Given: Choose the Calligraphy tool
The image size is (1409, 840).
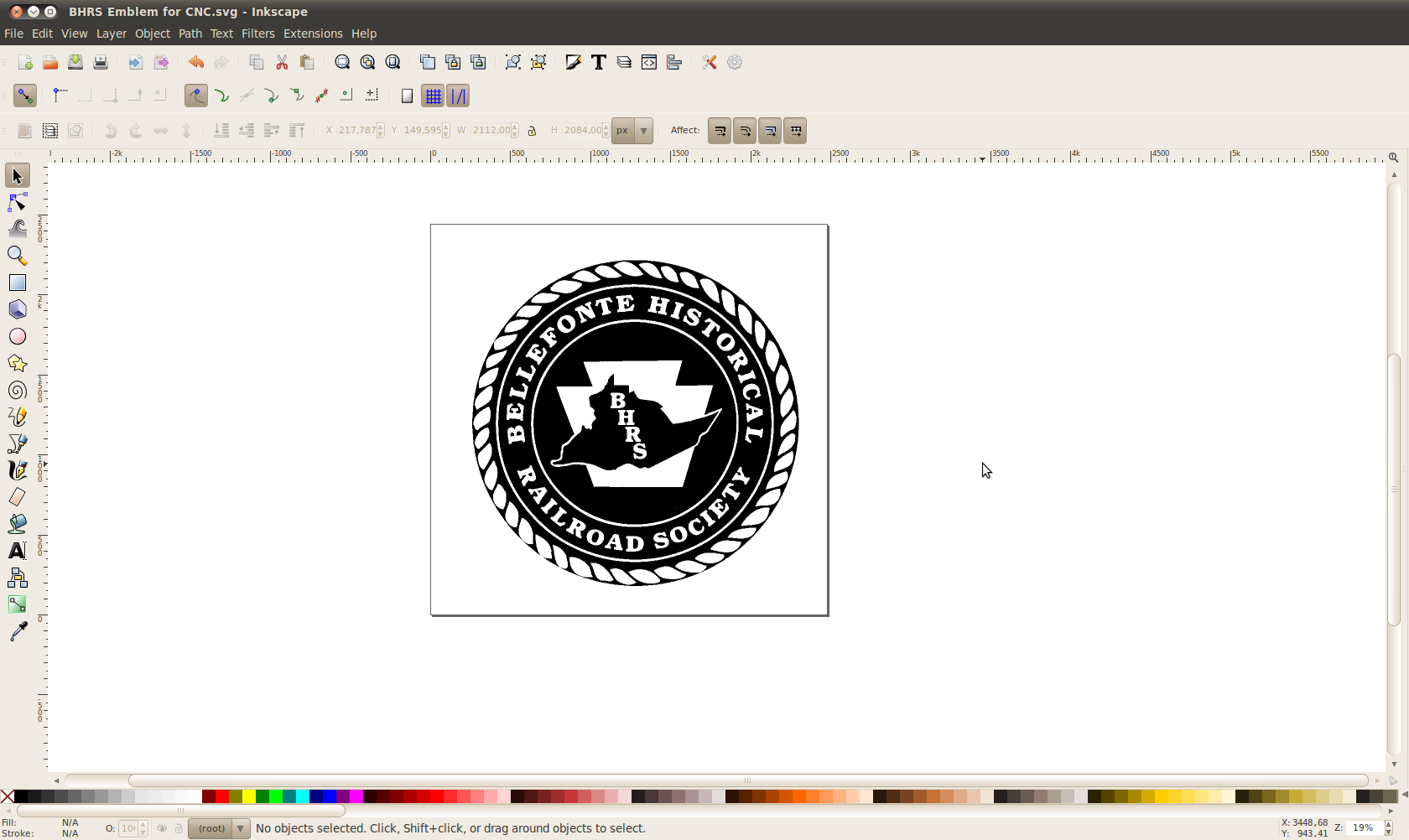Looking at the screenshot, I should point(18,470).
